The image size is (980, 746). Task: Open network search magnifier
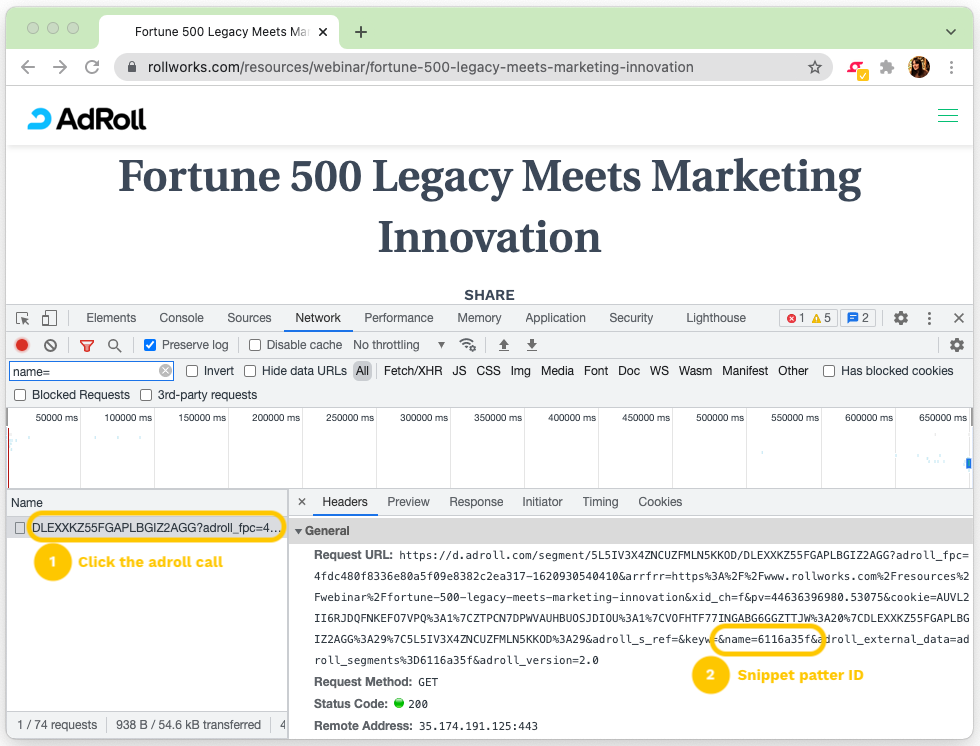tap(115, 345)
